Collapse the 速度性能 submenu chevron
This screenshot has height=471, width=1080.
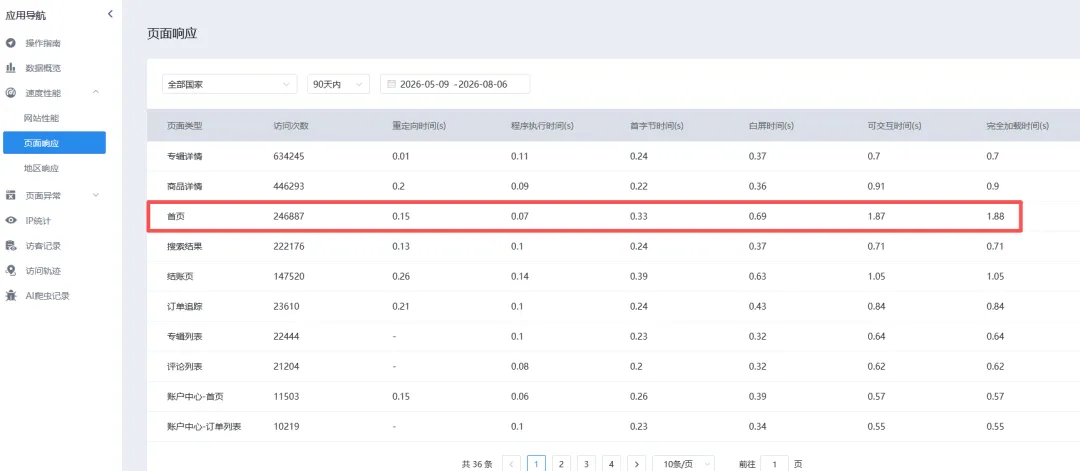tap(96, 92)
